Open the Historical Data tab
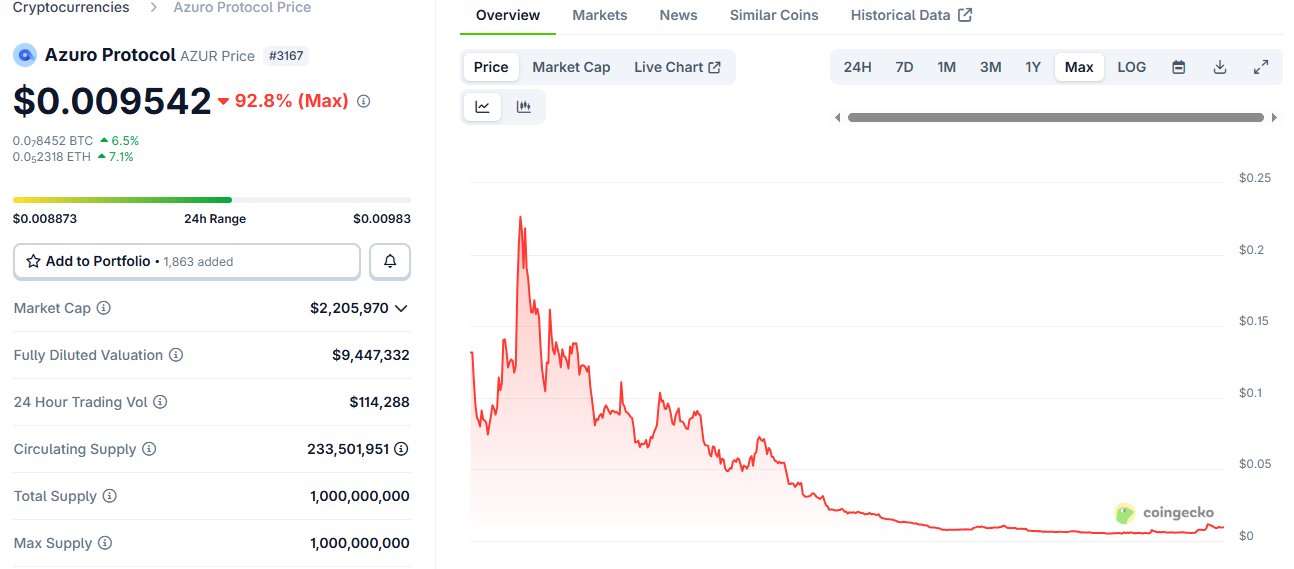The width and height of the screenshot is (1294, 569). coord(911,15)
